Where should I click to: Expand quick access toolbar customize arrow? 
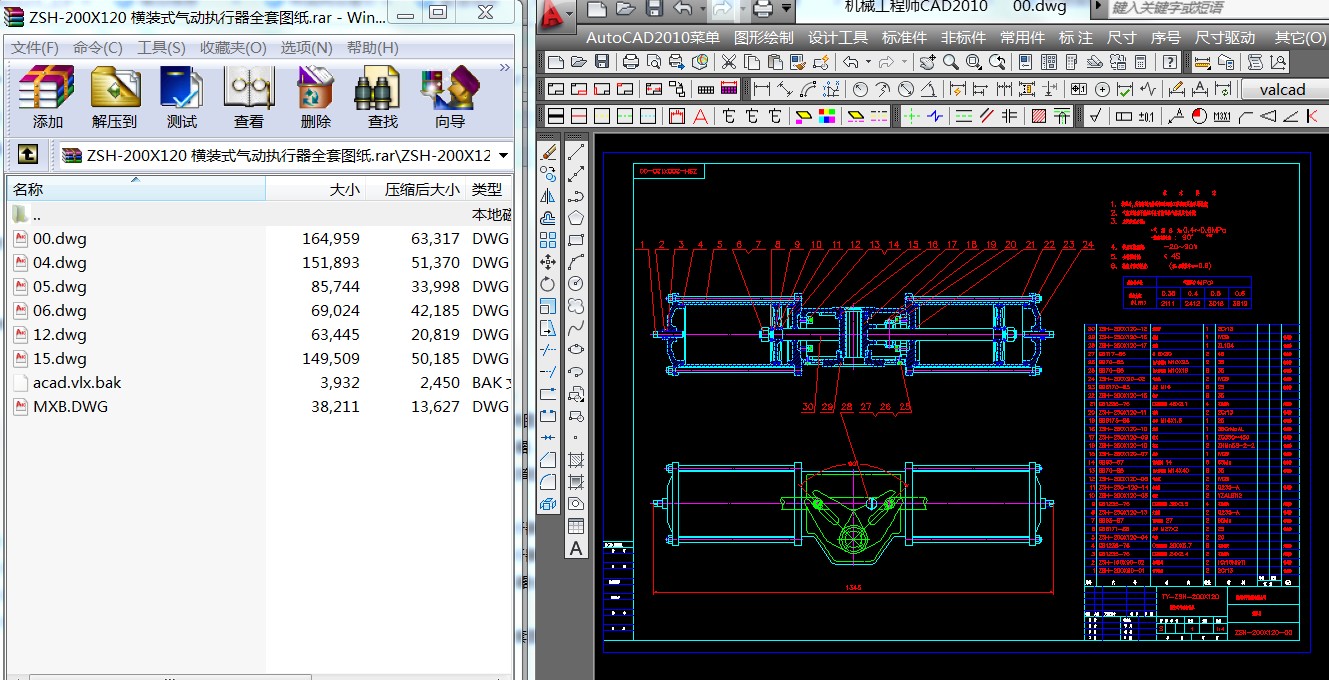click(x=788, y=9)
